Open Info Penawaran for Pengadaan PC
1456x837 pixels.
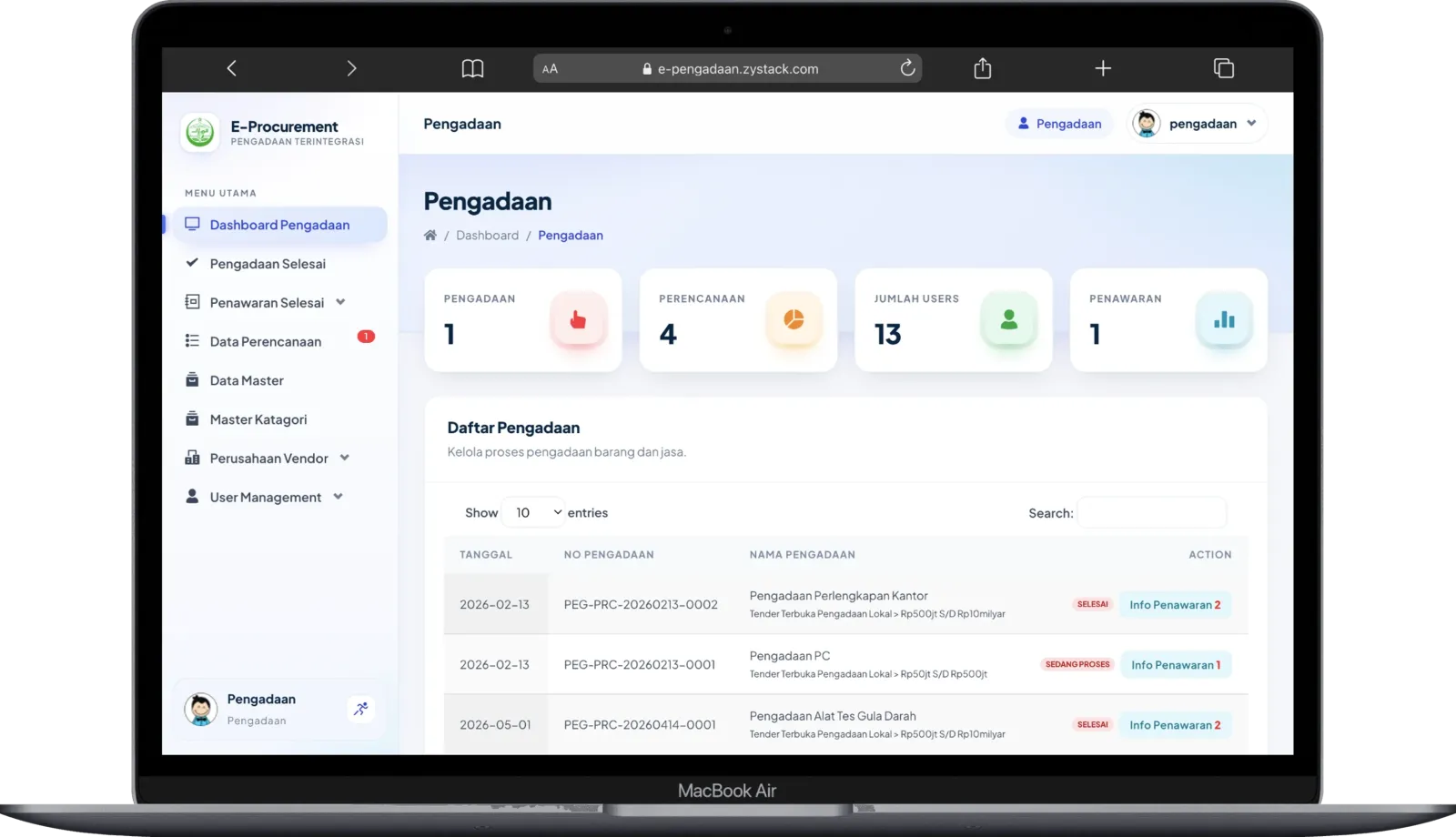pyautogui.click(x=1176, y=664)
